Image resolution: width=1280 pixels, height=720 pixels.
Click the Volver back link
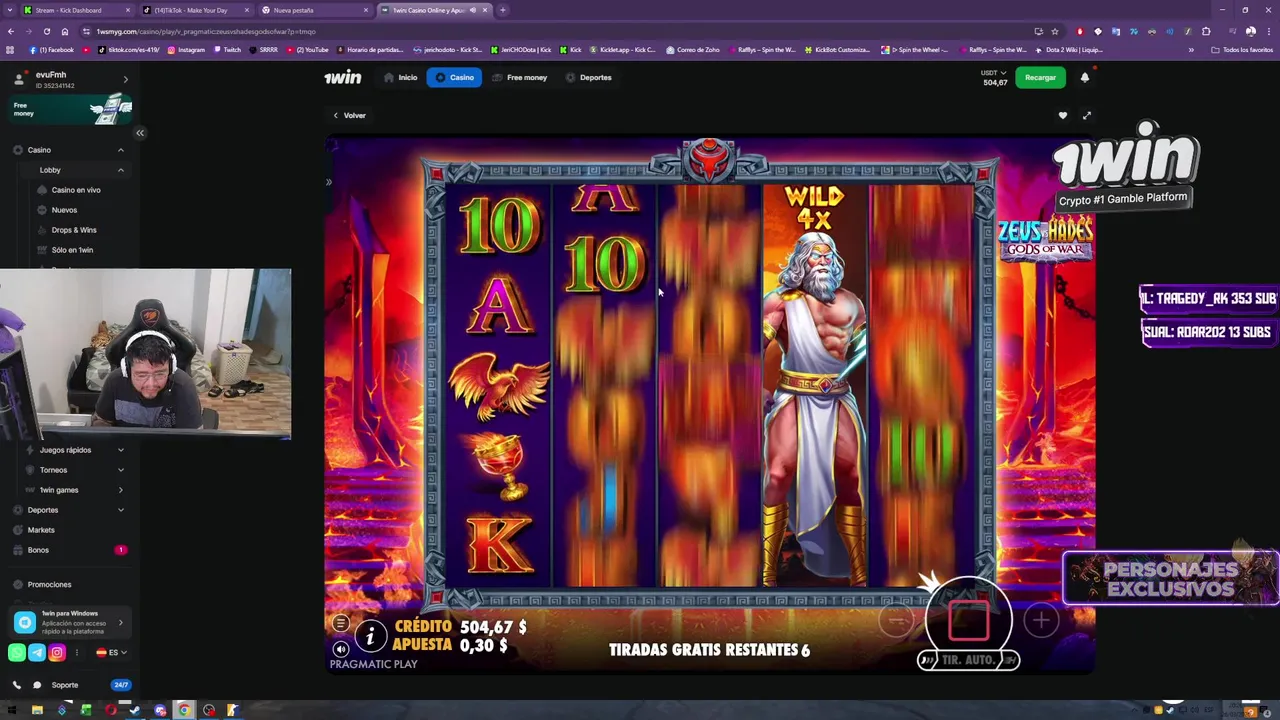pyautogui.click(x=350, y=115)
